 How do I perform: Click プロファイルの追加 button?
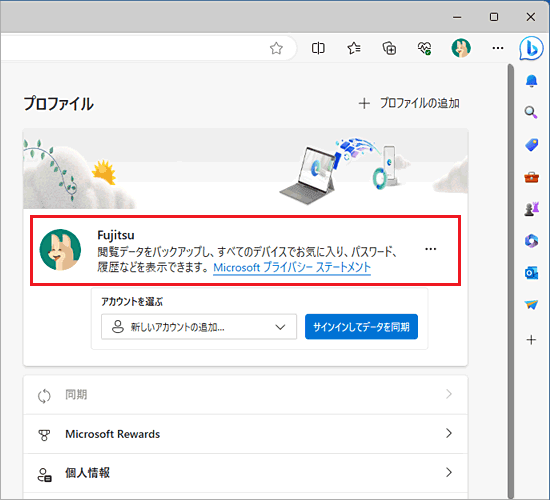pos(409,103)
